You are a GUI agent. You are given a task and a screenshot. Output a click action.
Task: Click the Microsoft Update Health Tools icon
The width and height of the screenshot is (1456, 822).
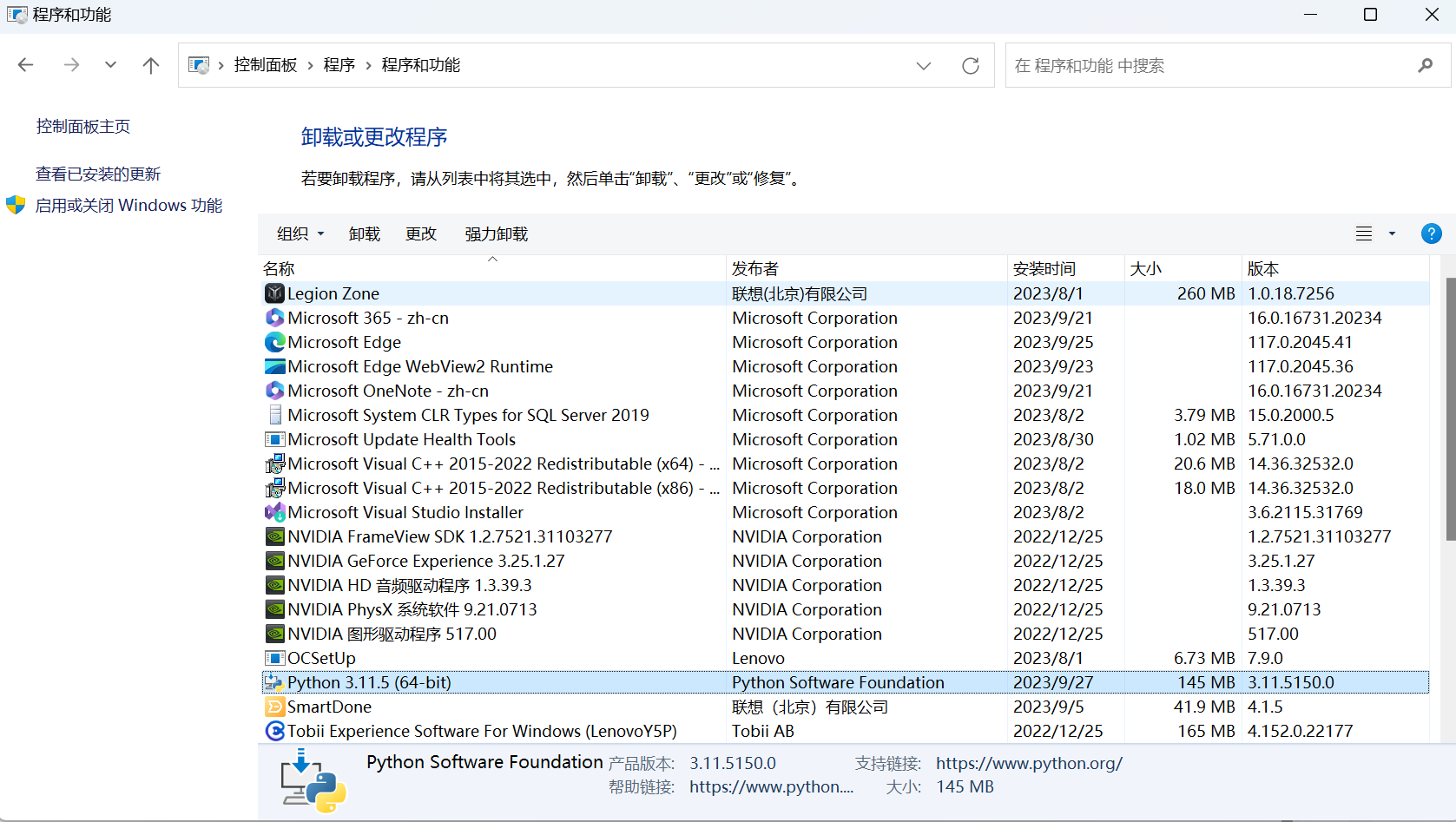(x=274, y=439)
